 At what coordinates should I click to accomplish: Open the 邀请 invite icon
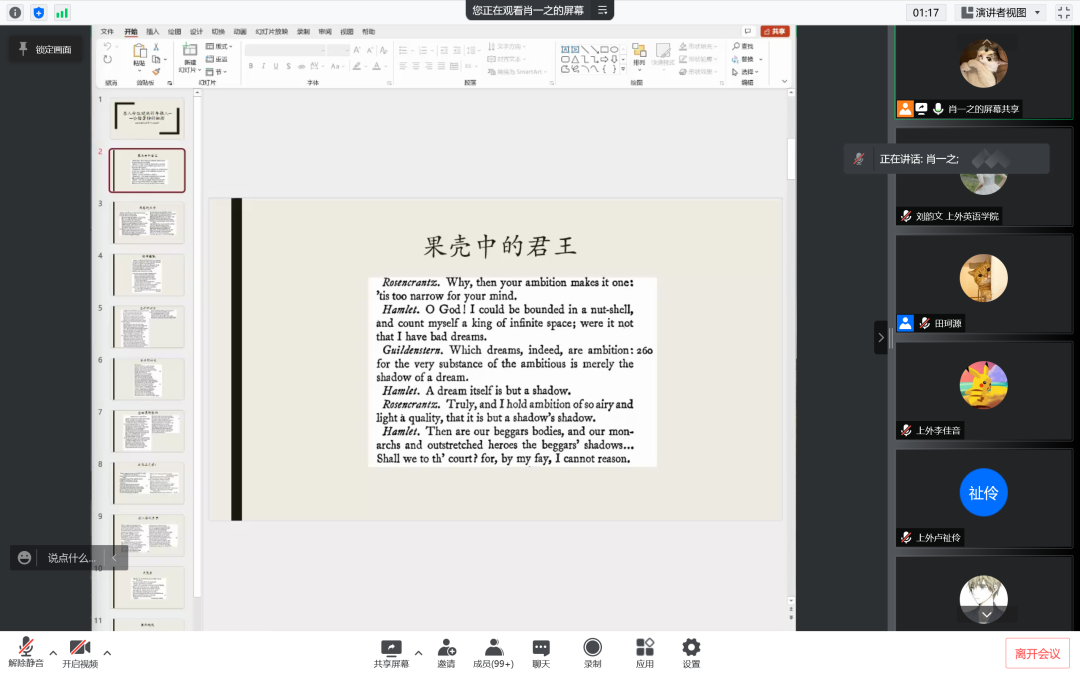[x=446, y=653]
